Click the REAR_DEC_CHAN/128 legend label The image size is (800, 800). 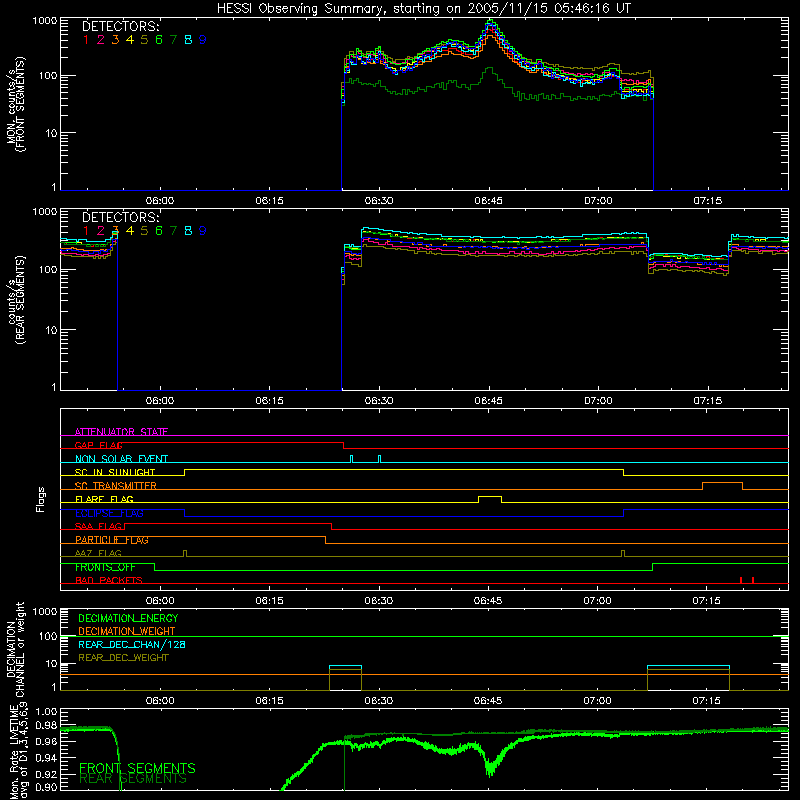132,645
